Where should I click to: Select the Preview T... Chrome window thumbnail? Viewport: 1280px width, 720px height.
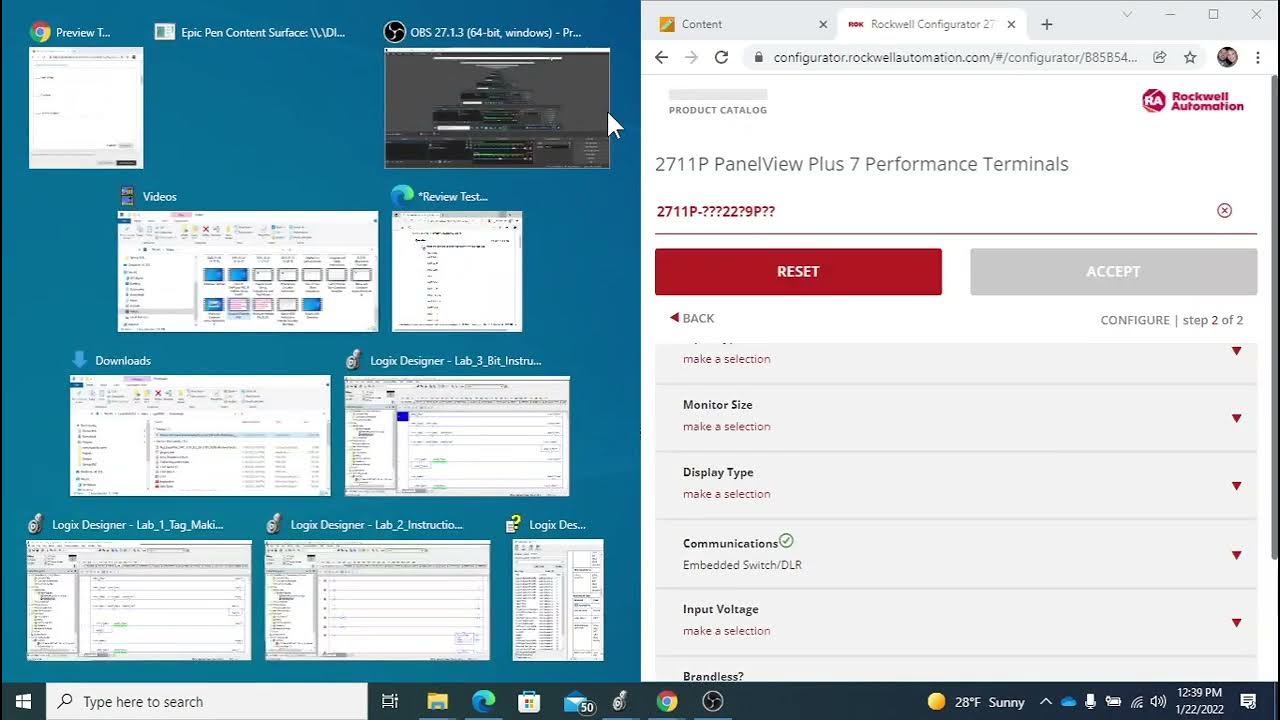tap(86, 108)
